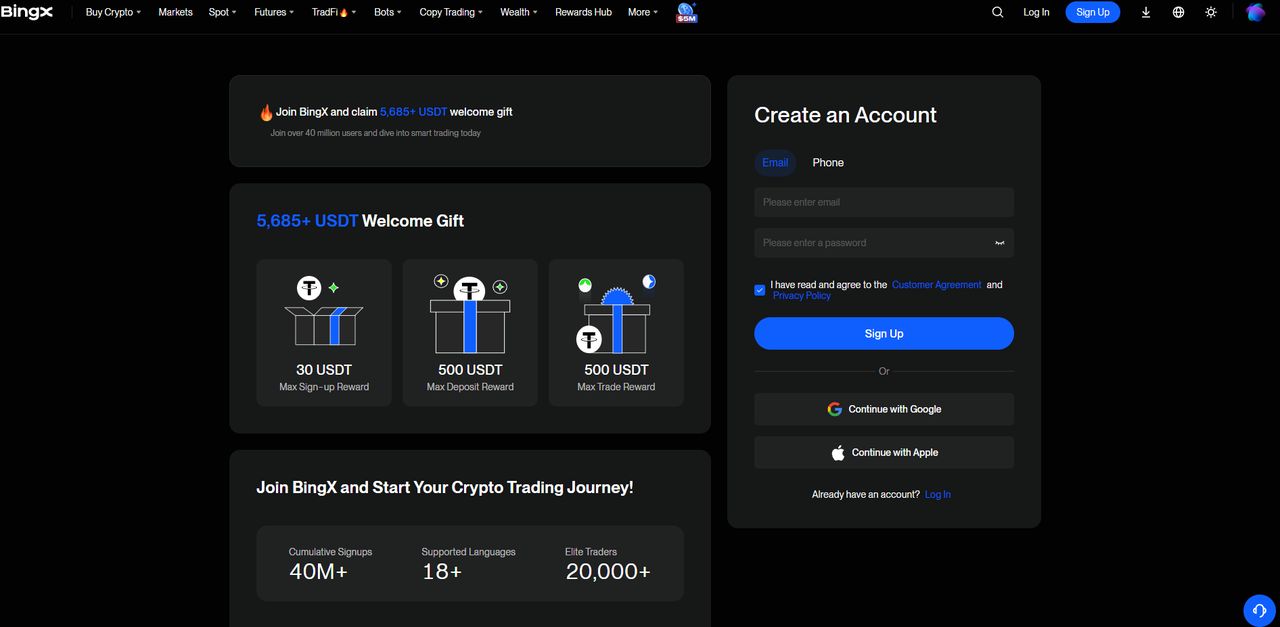The width and height of the screenshot is (1280, 627).
Task: Click the 20,000+ Elite Traders stat
Action: pyautogui.click(x=608, y=563)
